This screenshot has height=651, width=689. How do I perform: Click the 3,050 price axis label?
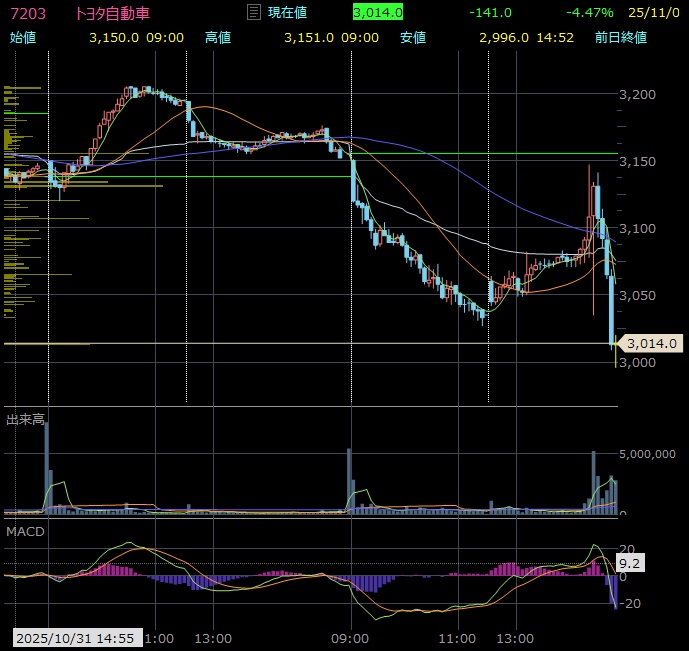[638, 295]
